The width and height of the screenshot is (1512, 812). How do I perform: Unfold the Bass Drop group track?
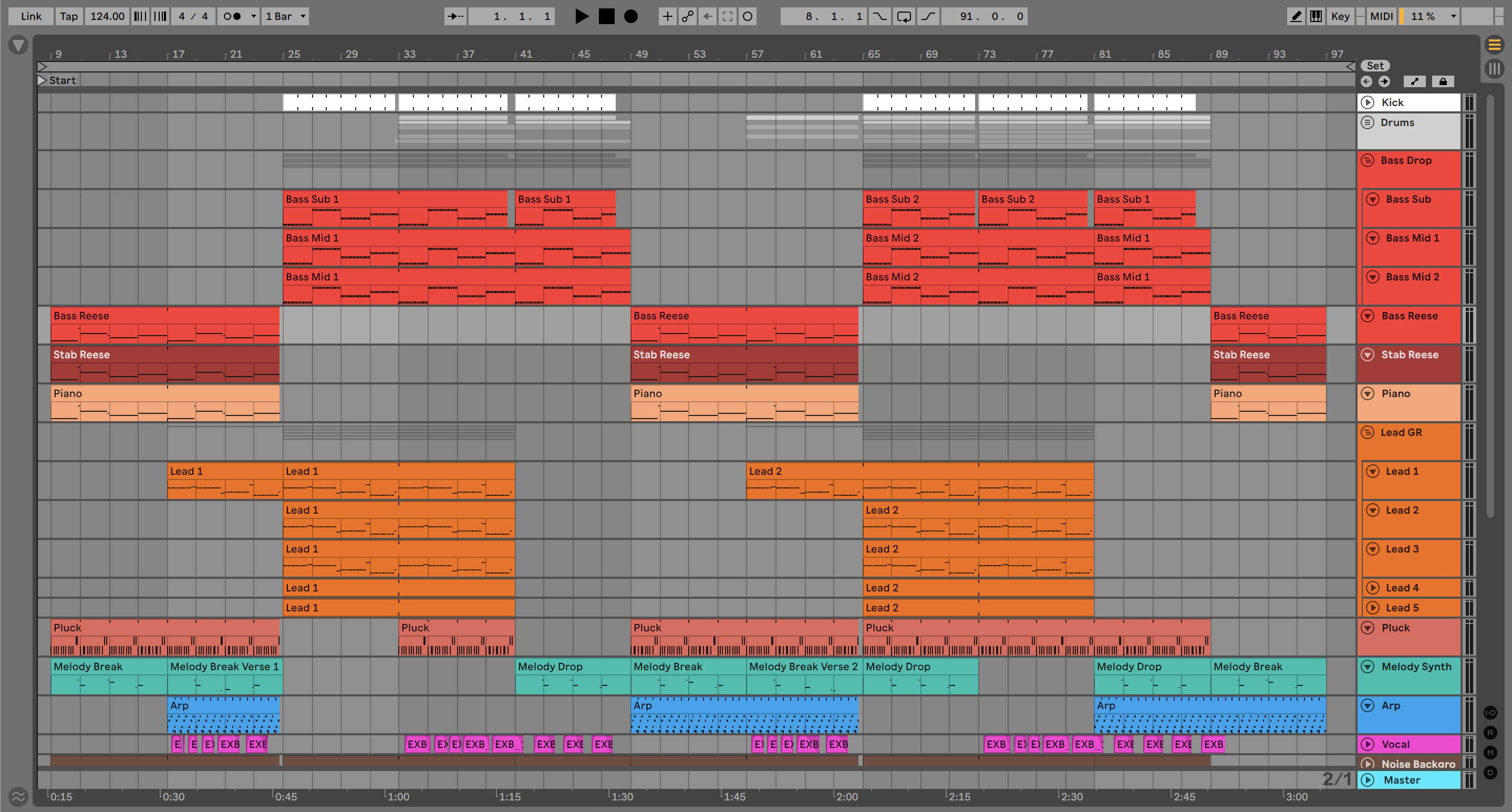click(1368, 160)
